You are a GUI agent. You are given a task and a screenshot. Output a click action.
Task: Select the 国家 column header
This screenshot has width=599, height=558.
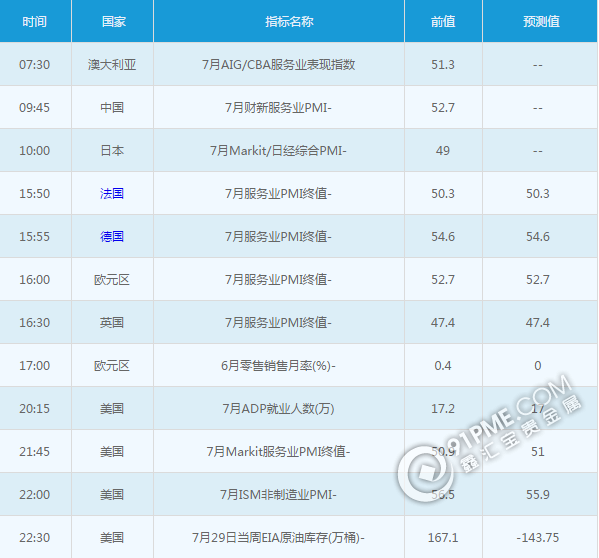114,21
